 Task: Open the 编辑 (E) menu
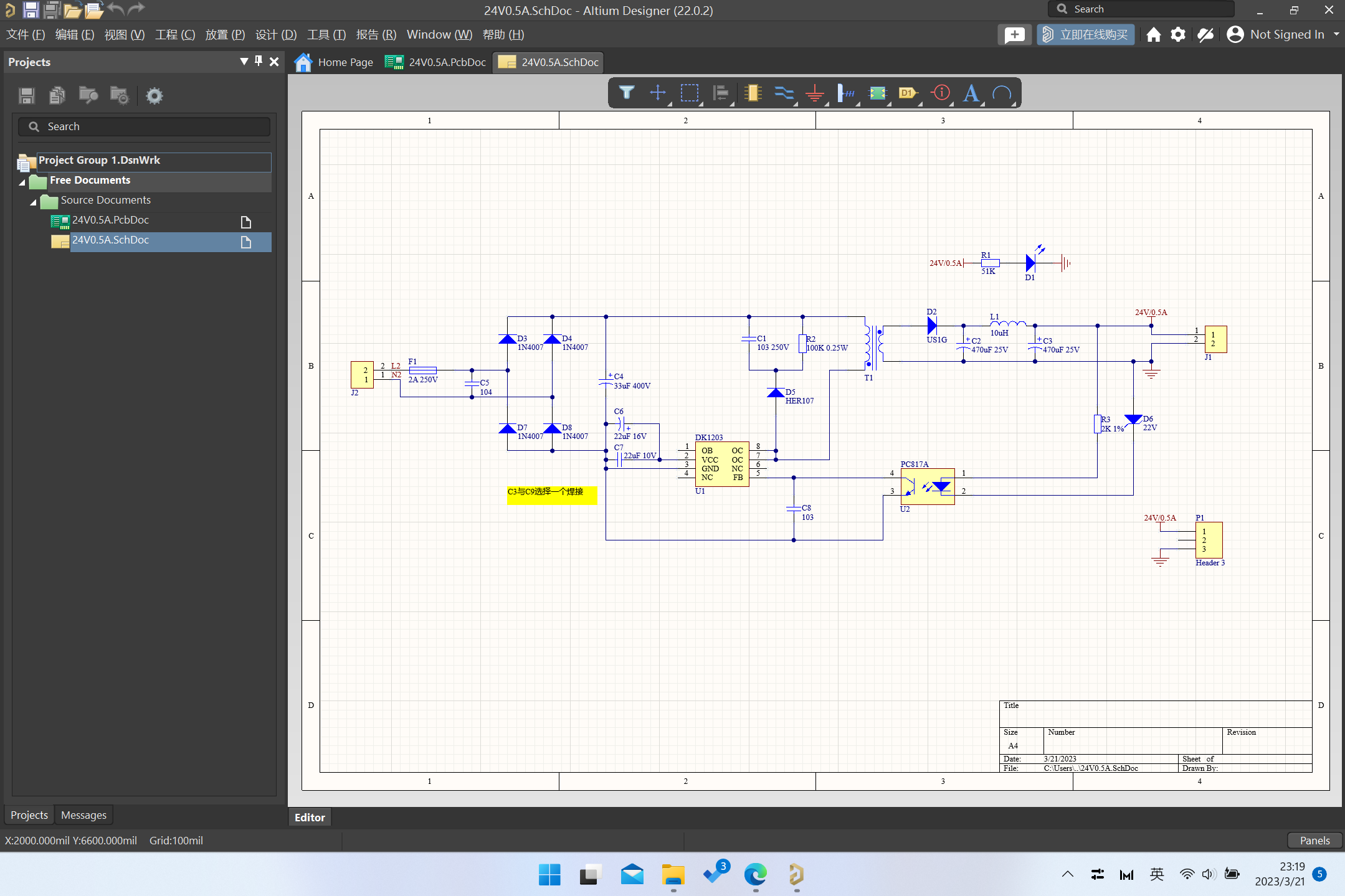click(x=75, y=35)
